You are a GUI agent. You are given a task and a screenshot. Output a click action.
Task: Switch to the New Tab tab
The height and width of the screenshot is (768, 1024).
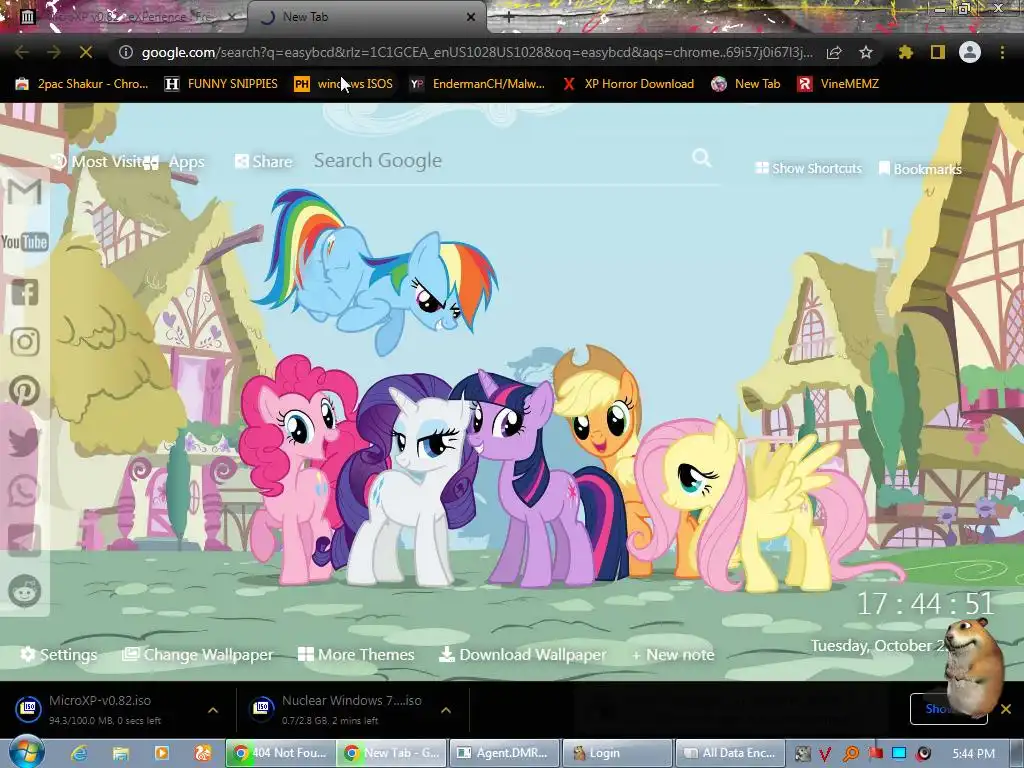(x=366, y=17)
